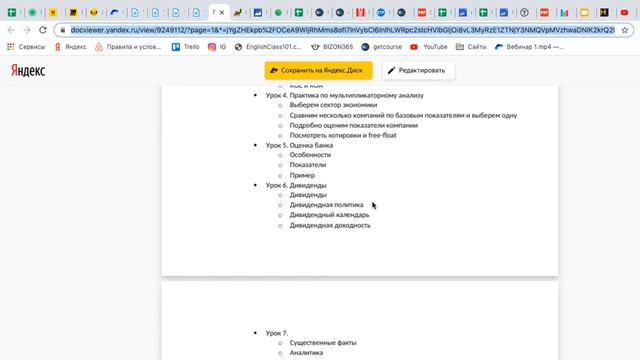Open the YouTube bookmark in the bar
The height and width of the screenshot is (360, 640).
(x=429, y=47)
